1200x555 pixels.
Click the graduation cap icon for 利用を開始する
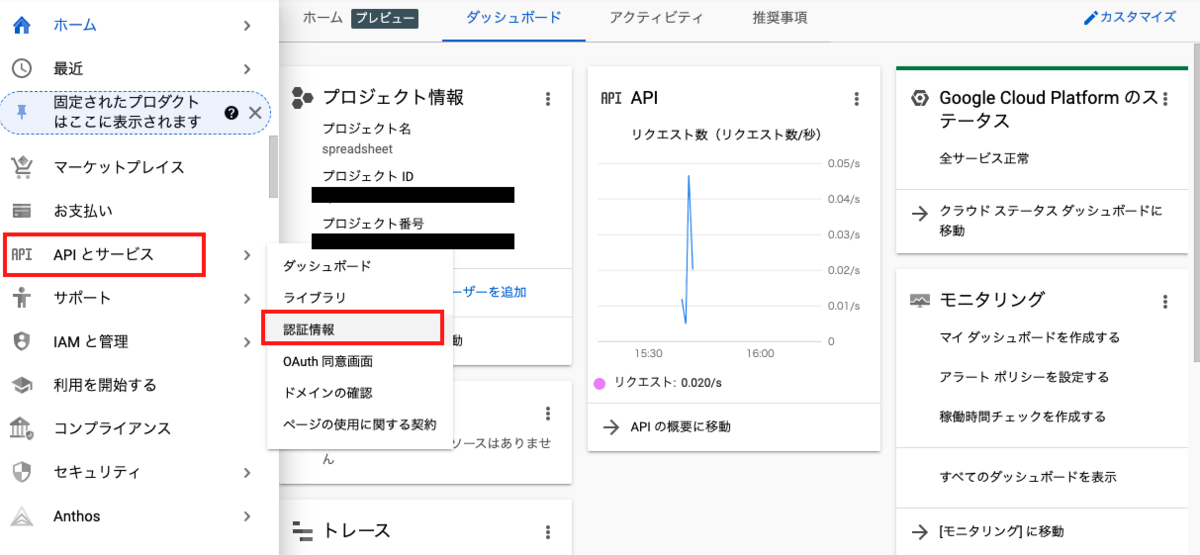[x=22, y=385]
